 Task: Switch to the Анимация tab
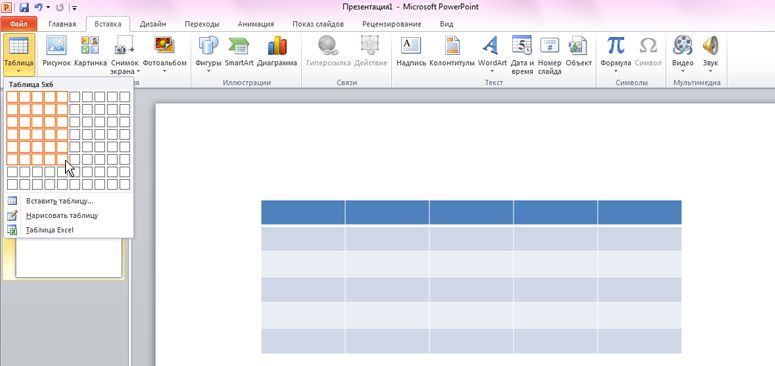click(256, 24)
